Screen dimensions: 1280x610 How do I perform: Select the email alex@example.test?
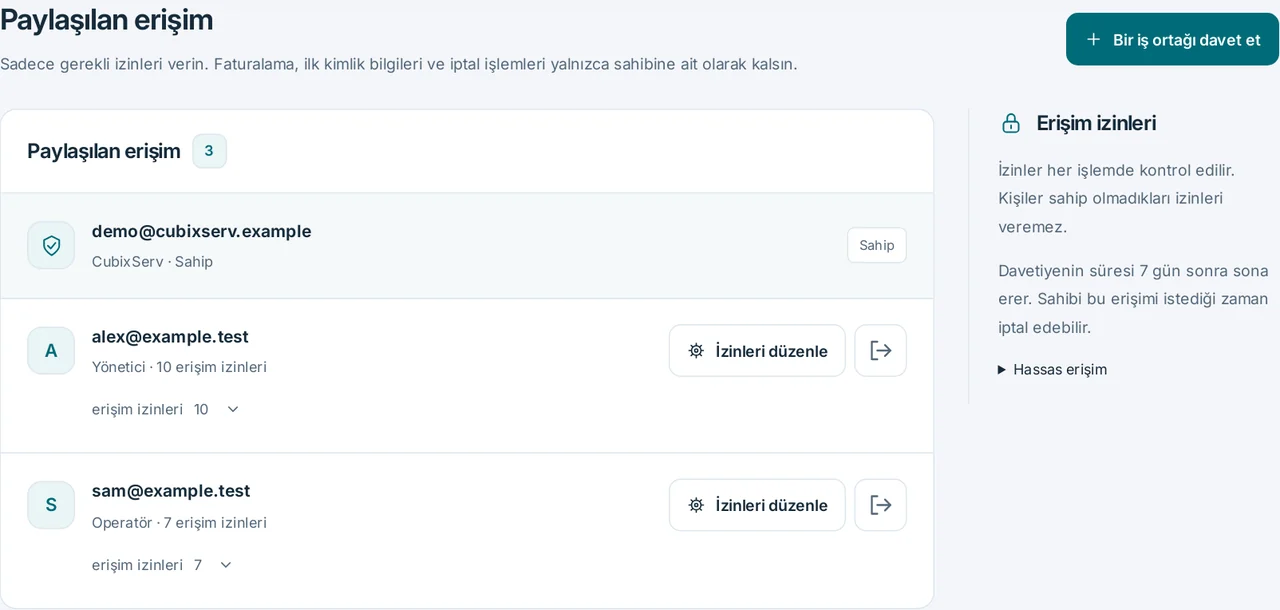click(x=170, y=336)
